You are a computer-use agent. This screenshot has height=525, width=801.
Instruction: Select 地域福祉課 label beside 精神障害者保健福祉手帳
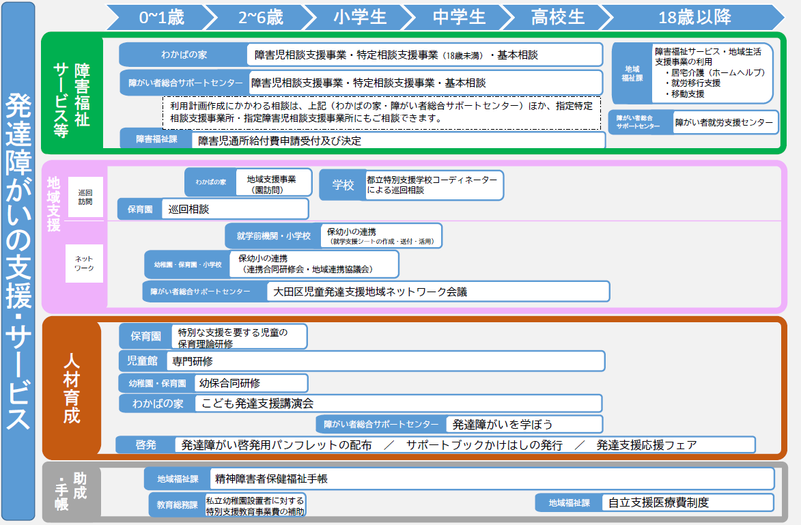pos(177,479)
